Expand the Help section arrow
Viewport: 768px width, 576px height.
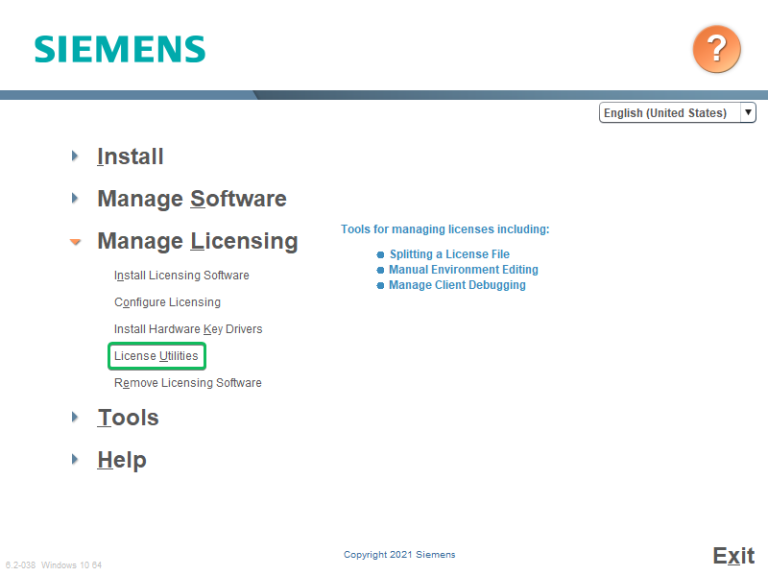click(x=74, y=459)
